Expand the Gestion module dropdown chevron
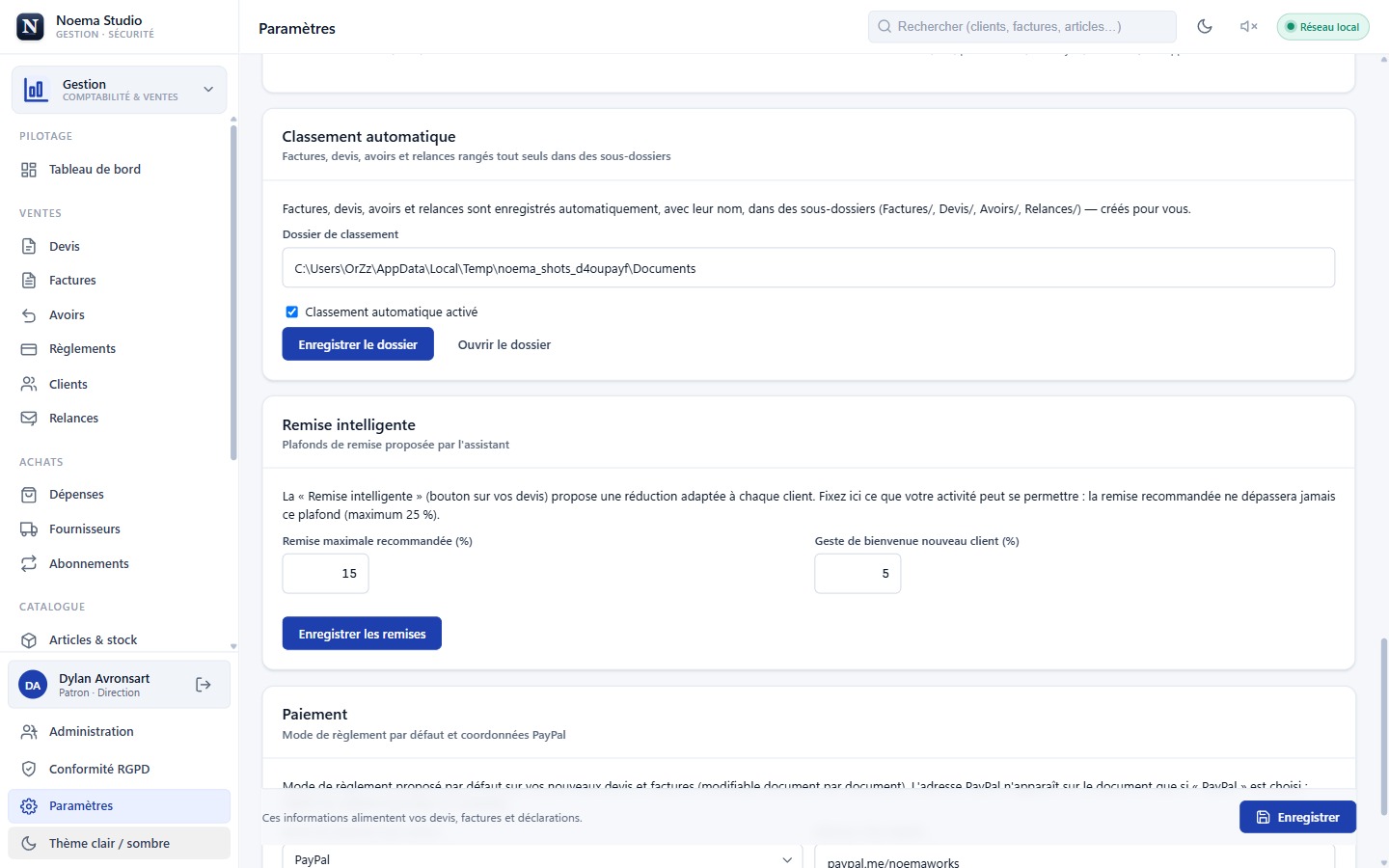Viewport: 1389px width, 868px height. click(208, 90)
